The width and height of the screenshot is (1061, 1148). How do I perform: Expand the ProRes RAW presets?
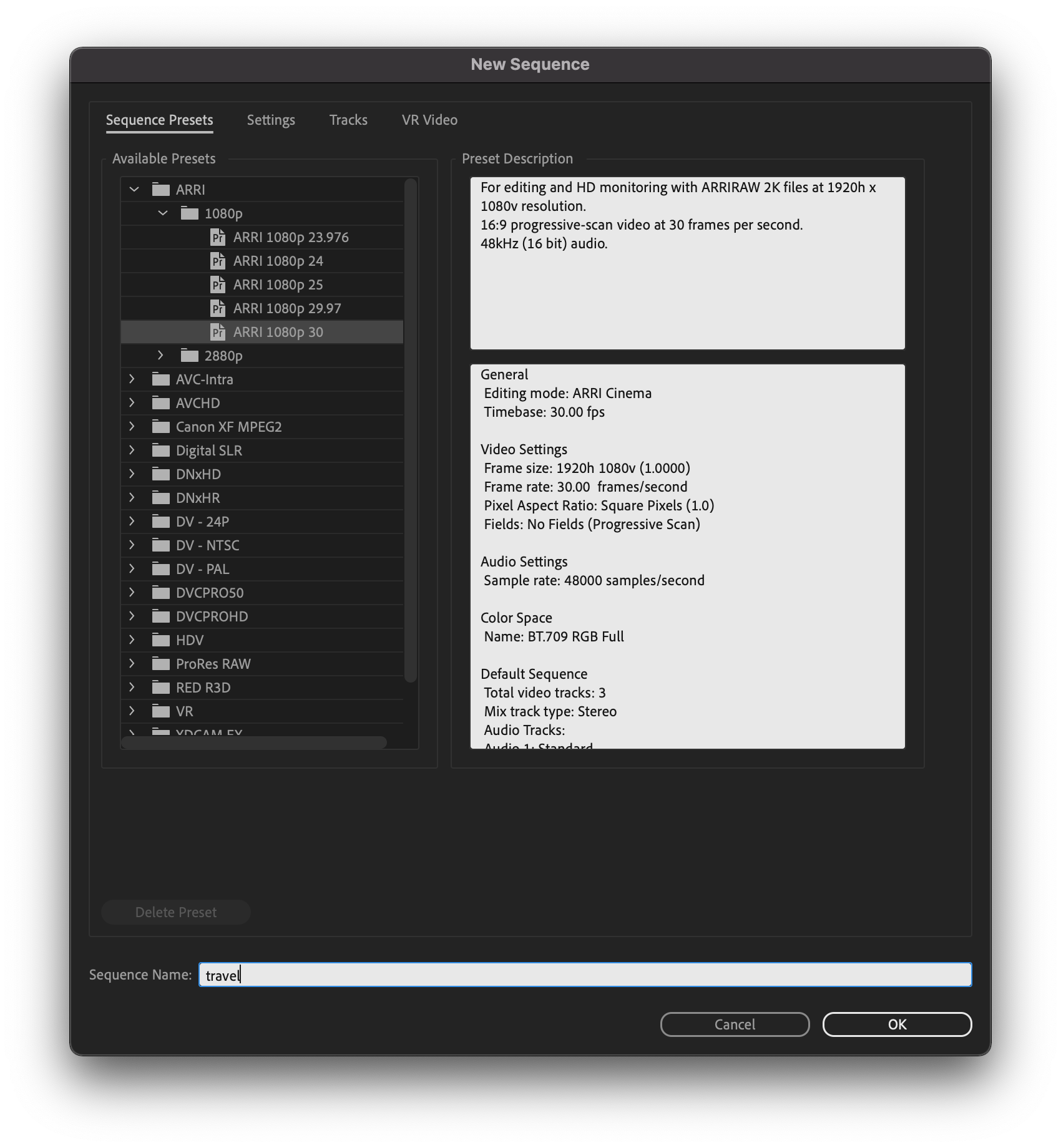(x=132, y=663)
